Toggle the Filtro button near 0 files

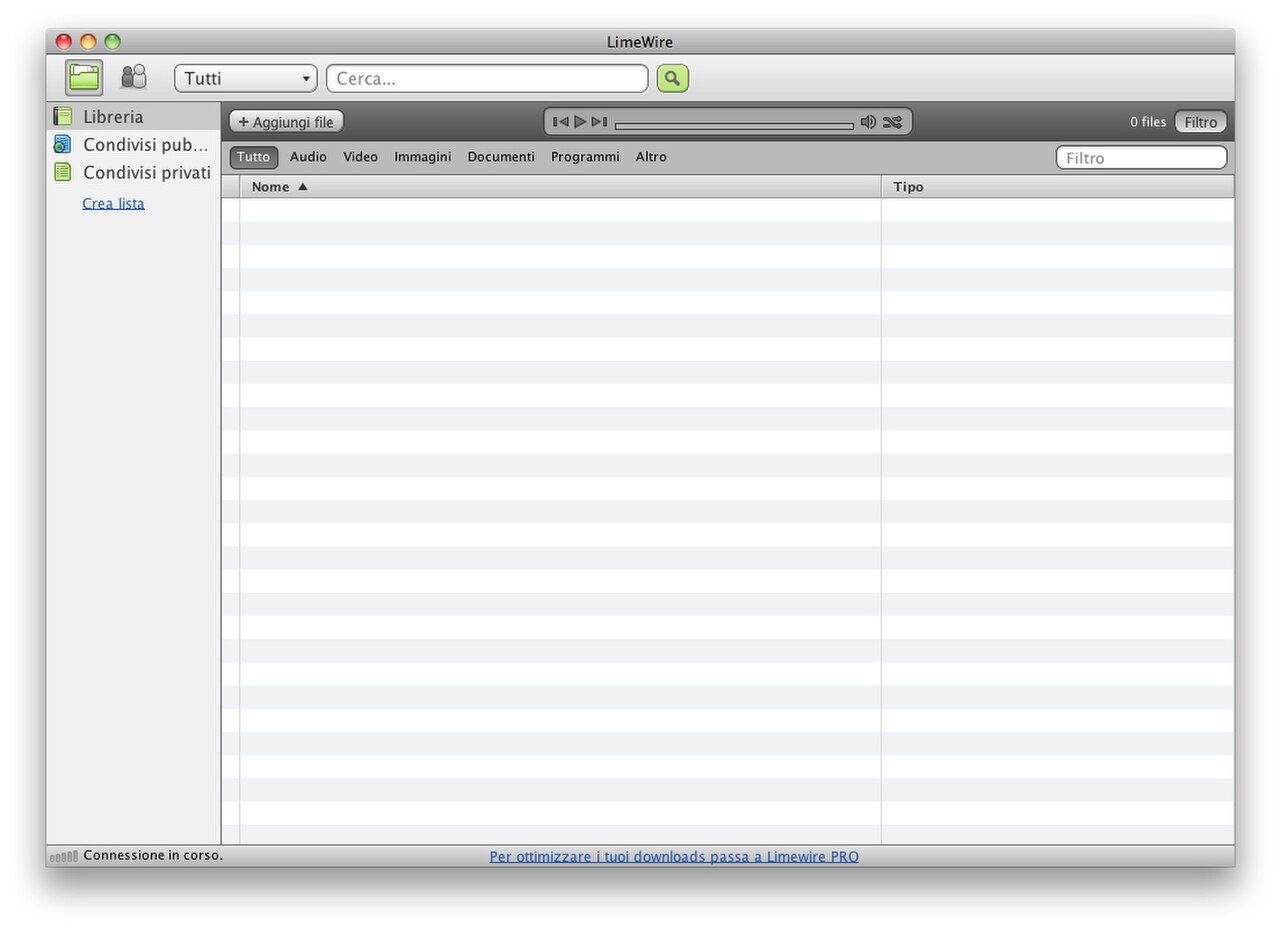[1201, 122]
